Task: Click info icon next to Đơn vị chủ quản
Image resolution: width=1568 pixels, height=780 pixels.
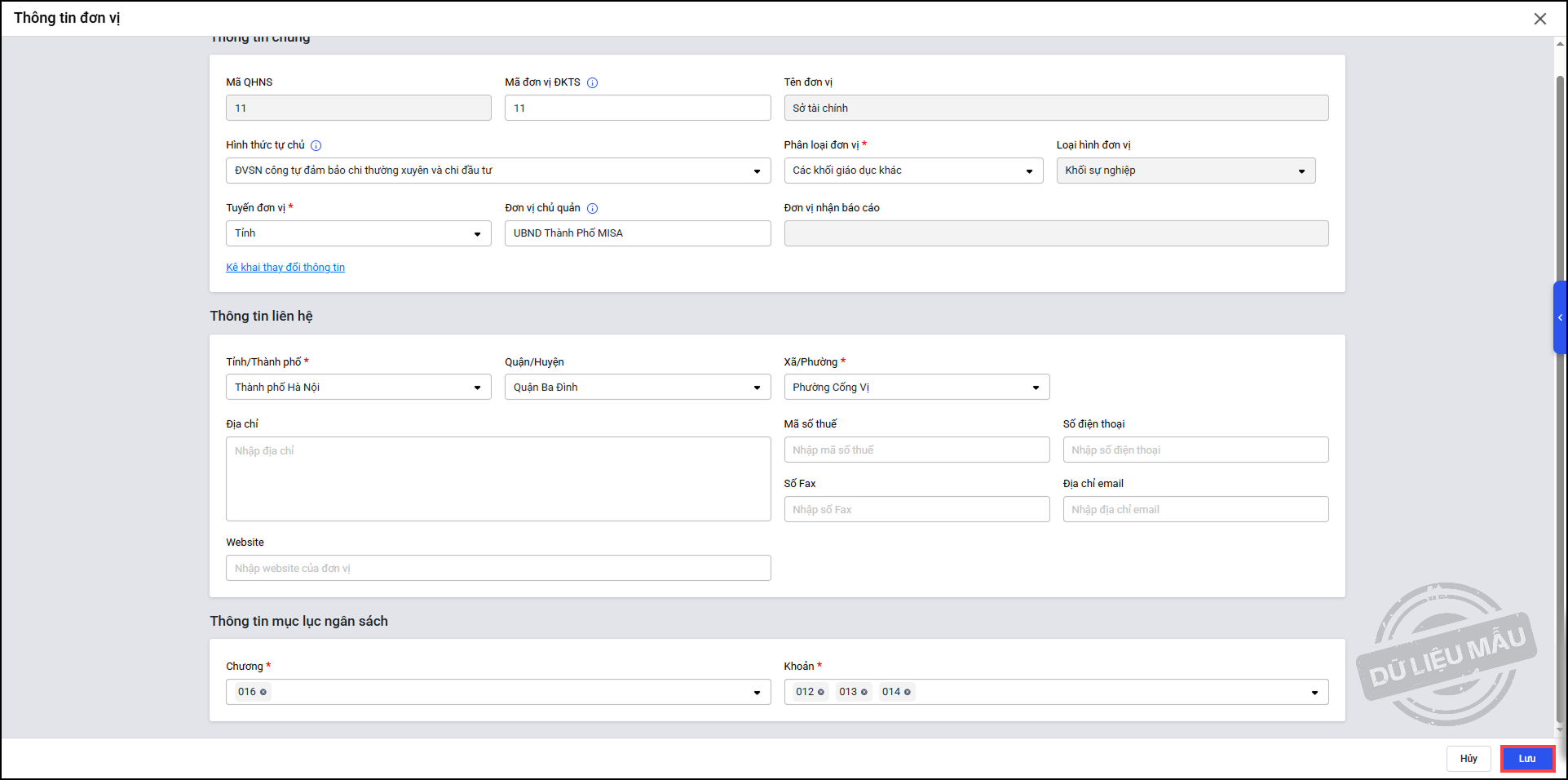Action: coord(593,208)
